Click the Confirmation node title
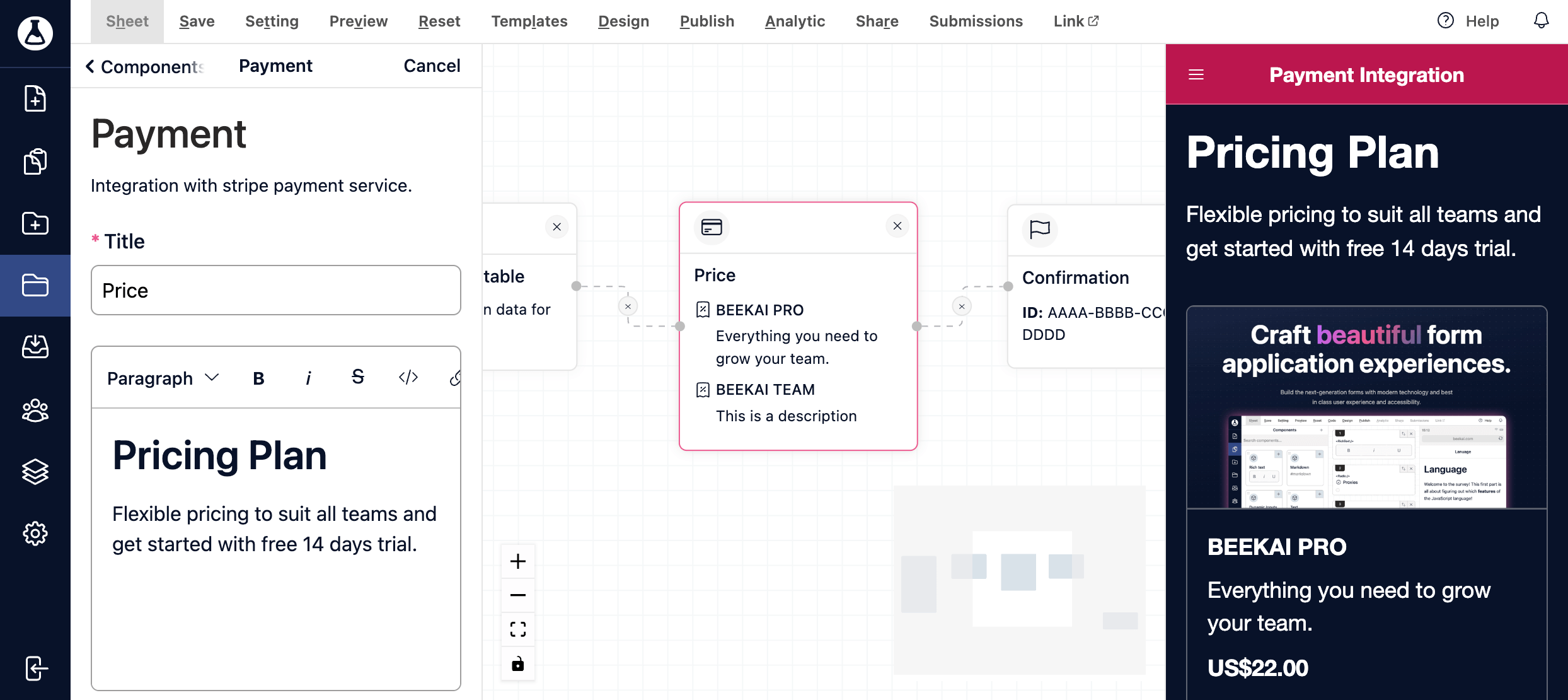 click(x=1075, y=277)
